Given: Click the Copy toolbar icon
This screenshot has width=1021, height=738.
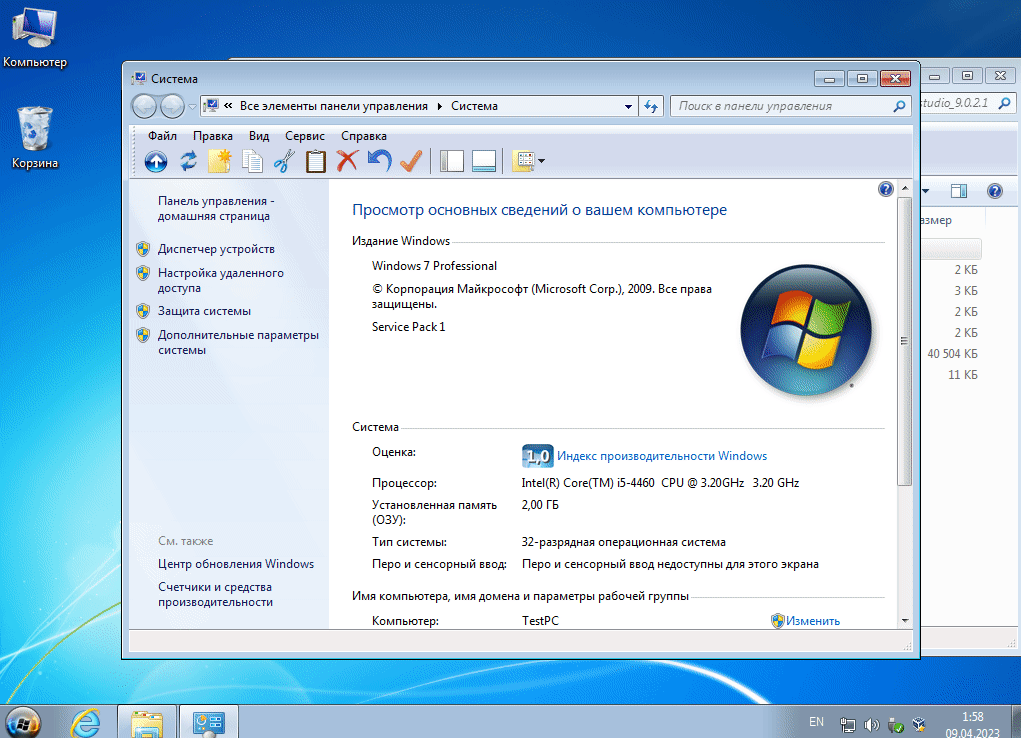Looking at the screenshot, I should coord(252,161).
